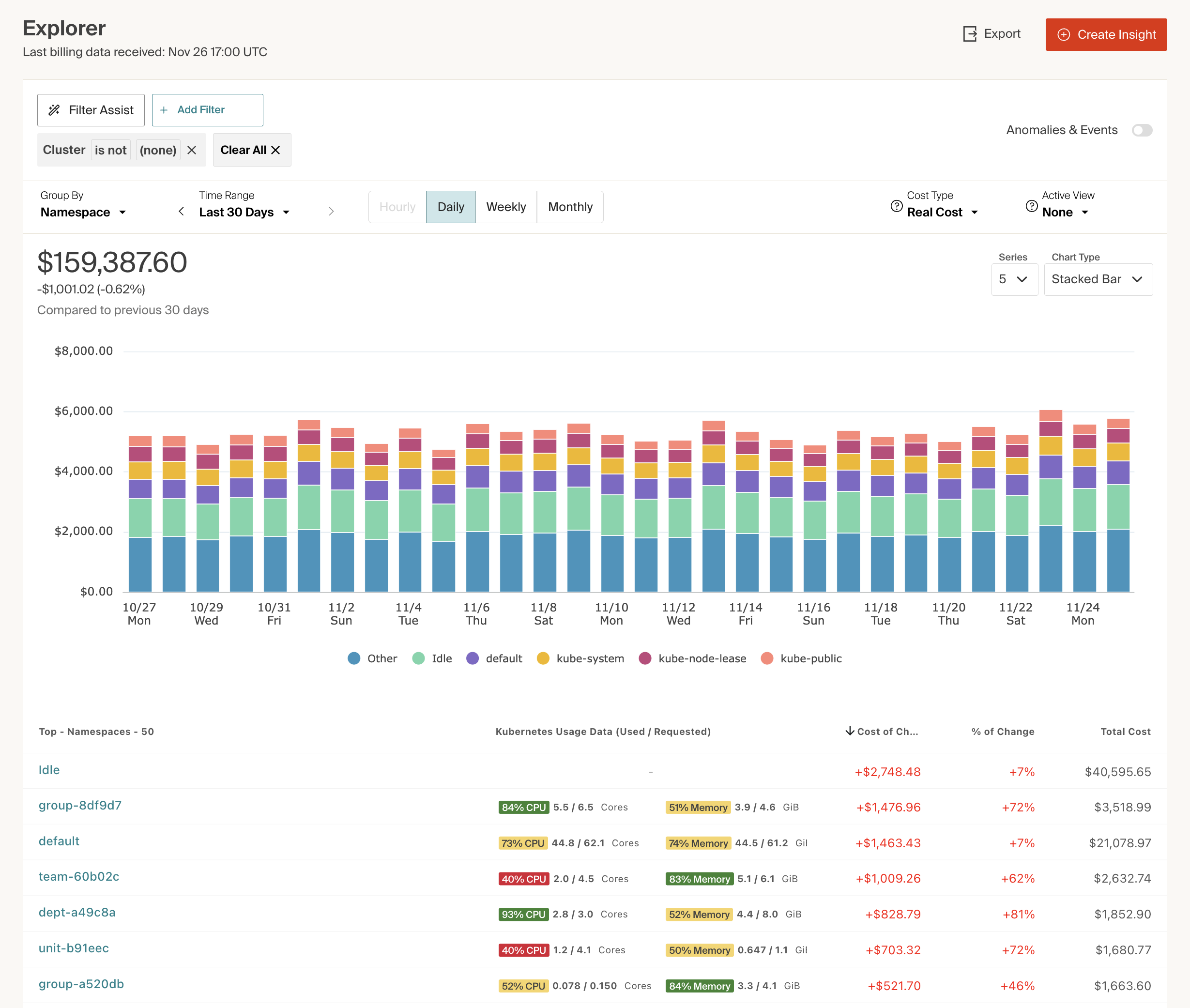Click the sort arrow on Cost of Change column
This screenshot has height=1008, width=1190.
point(850,731)
